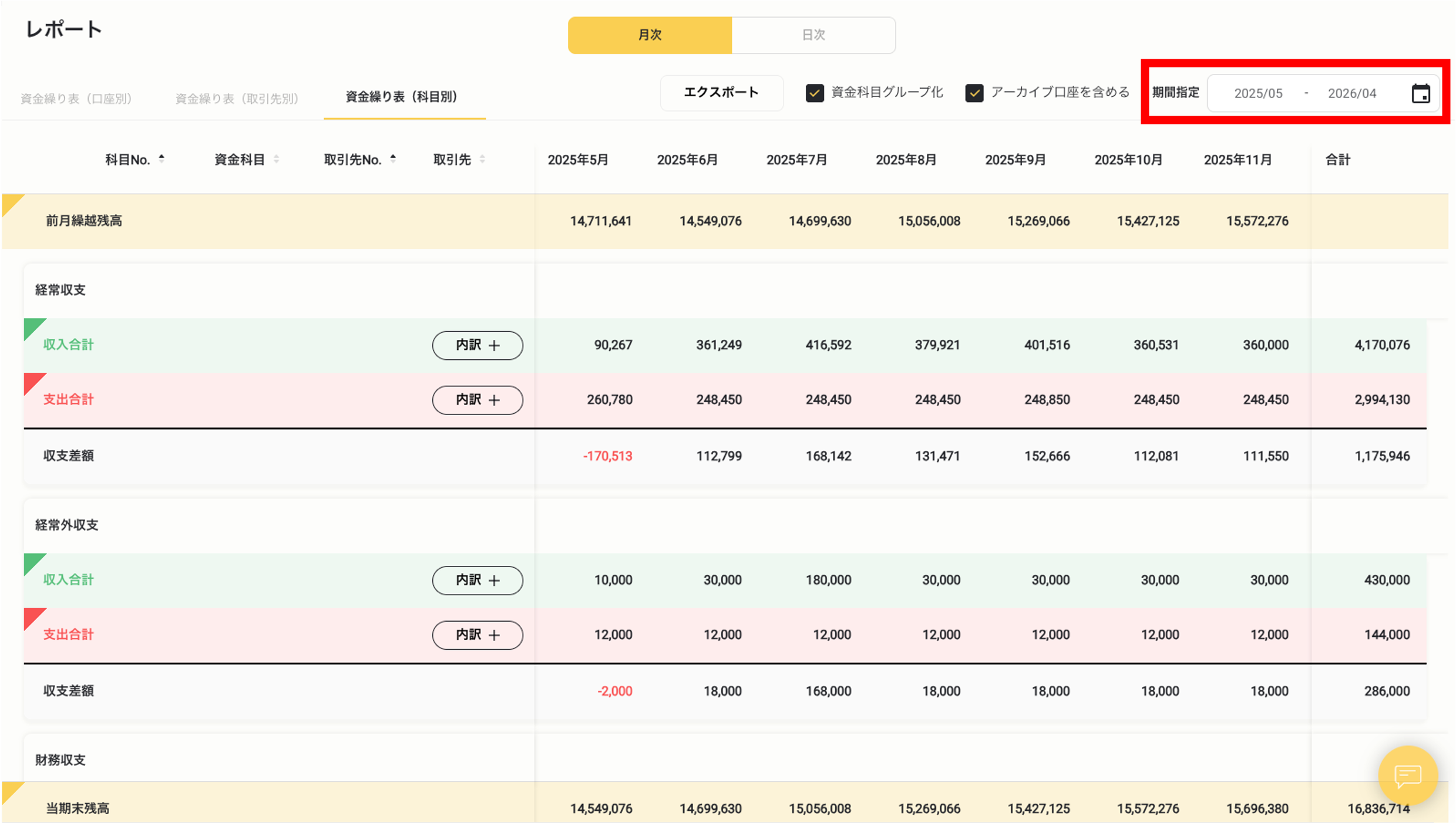The height and width of the screenshot is (823, 1456).
Task: Sort the 取引先No. column
Action: click(392, 157)
